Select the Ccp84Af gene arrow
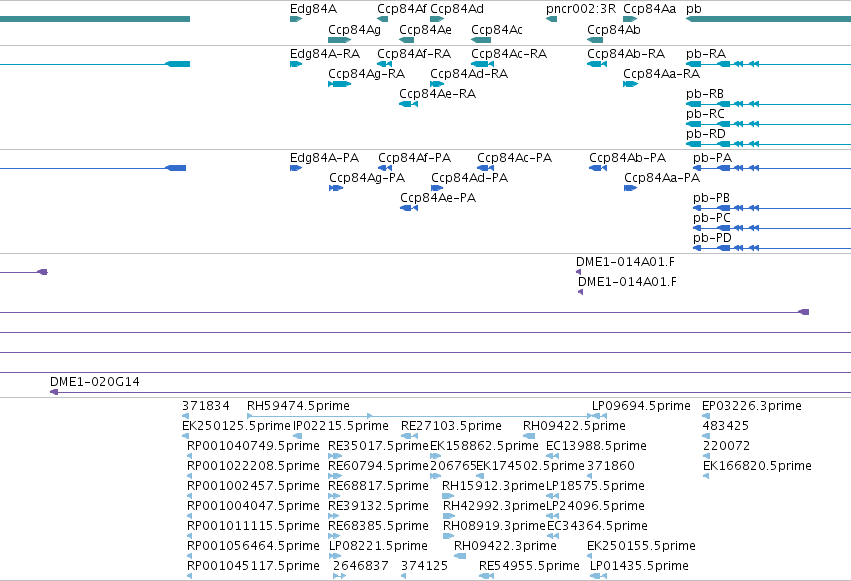The width and height of the screenshot is (851, 581). coord(383,19)
